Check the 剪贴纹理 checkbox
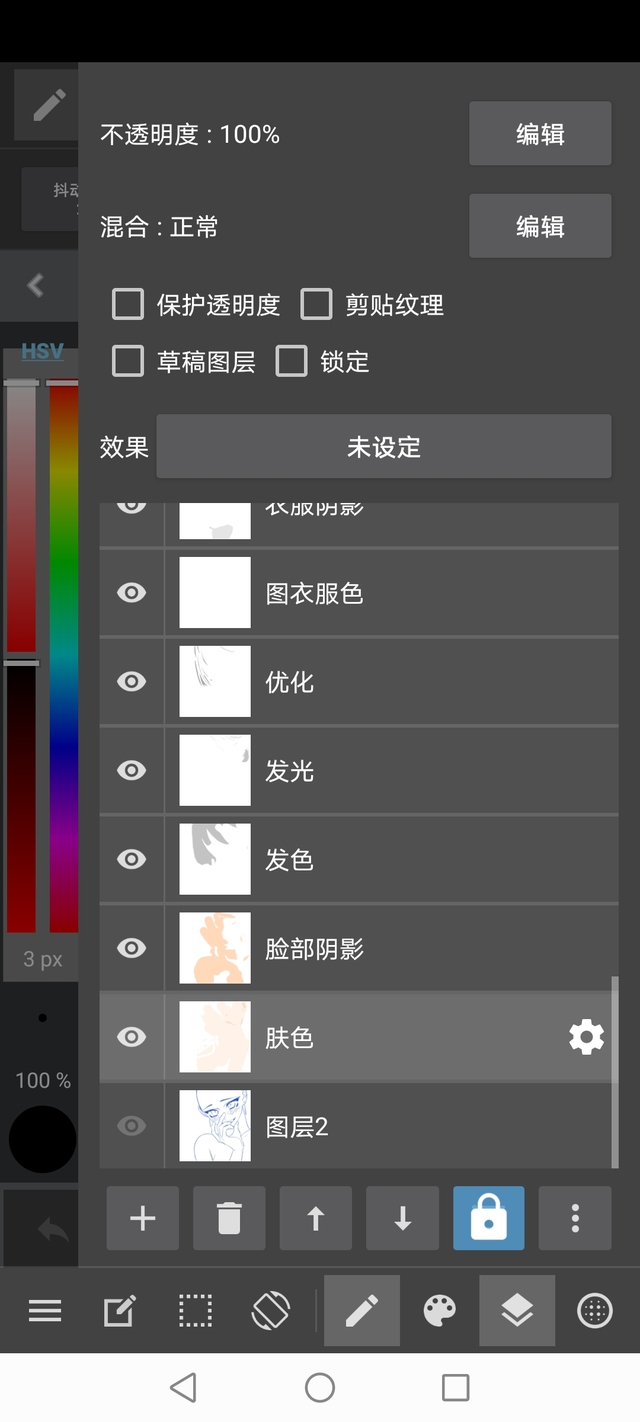Screen dimensions: 640x1422 [x=316, y=305]
